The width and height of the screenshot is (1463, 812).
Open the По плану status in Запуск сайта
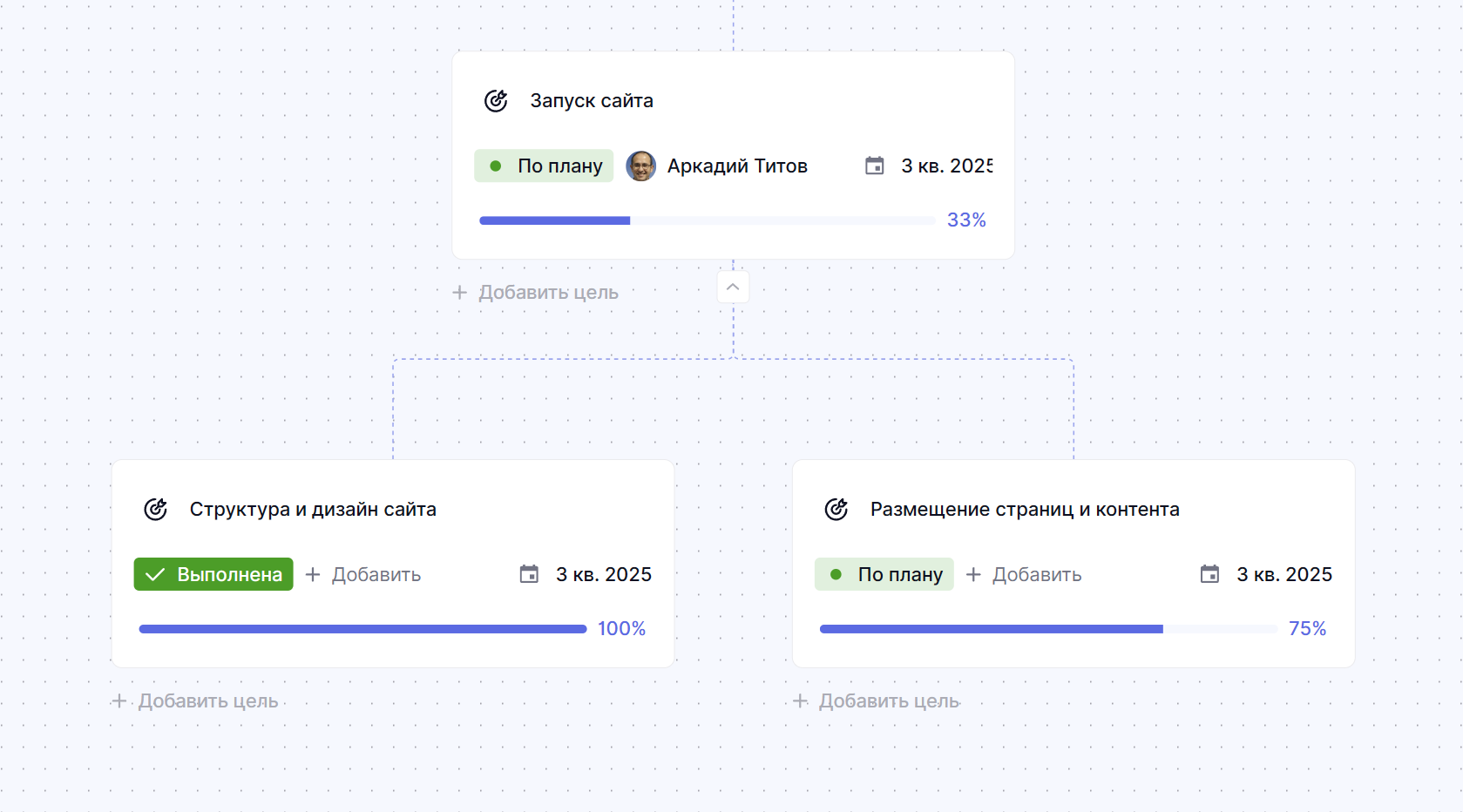click(x=544, y=166)
